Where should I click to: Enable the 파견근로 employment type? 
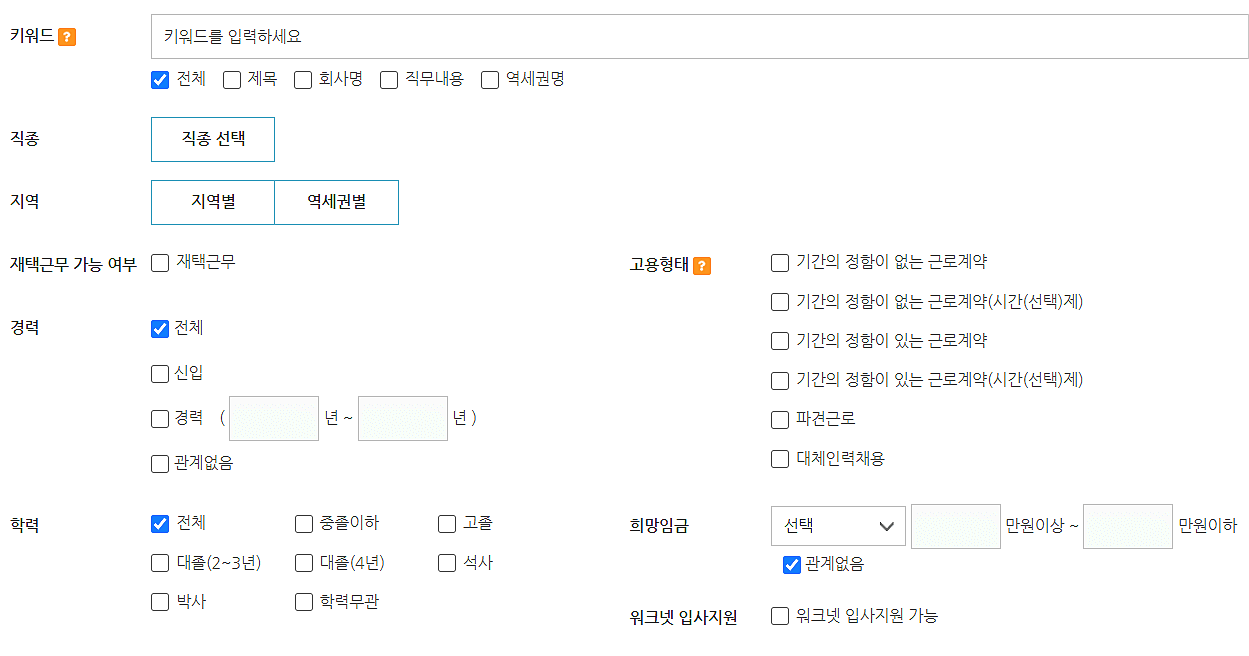(779, 420)
